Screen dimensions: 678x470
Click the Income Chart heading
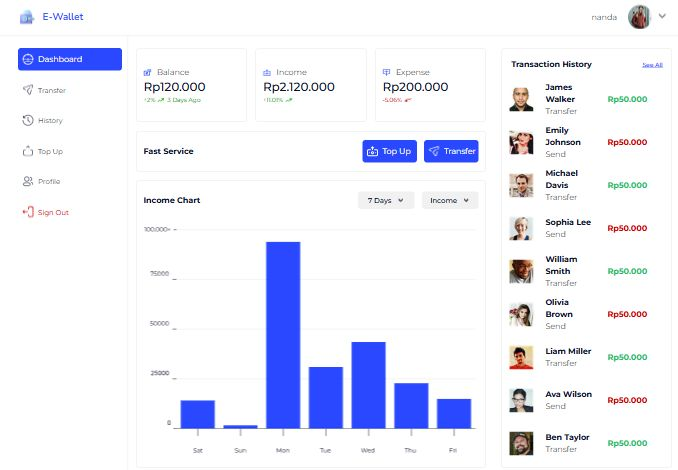click(172, 200)
